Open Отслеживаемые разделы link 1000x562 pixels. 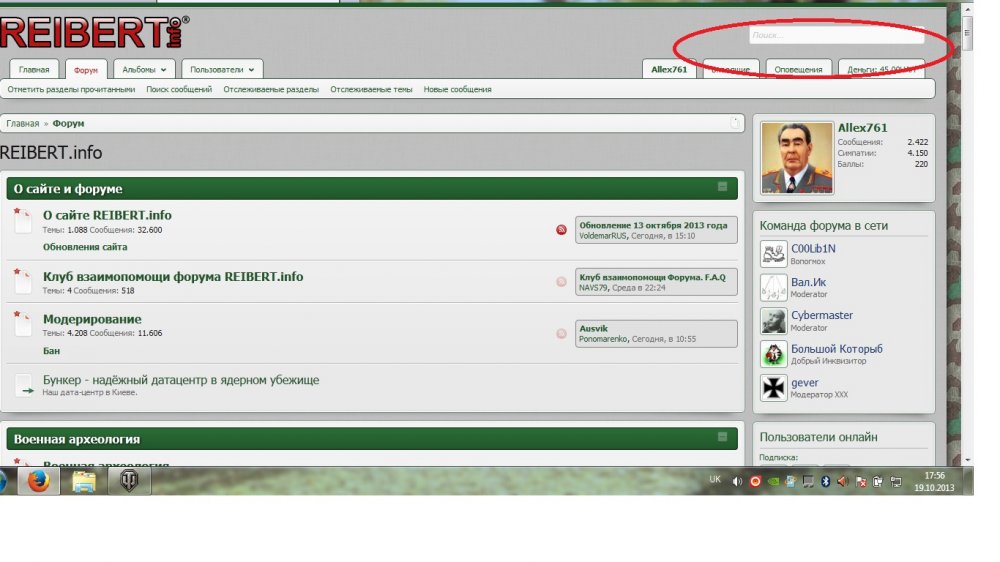click(x=271, y=89)
